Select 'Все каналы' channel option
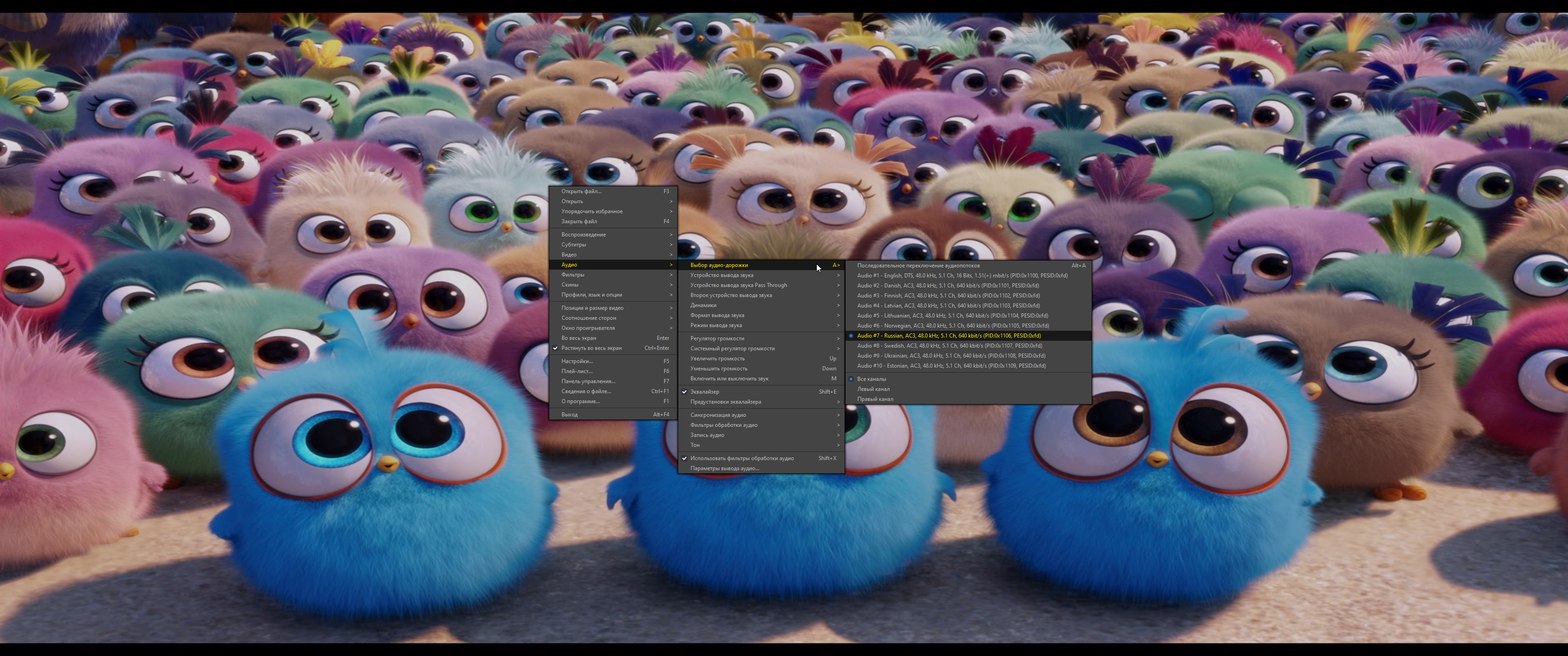Viewport: 1568px width, 656px height. pos(969,379)
